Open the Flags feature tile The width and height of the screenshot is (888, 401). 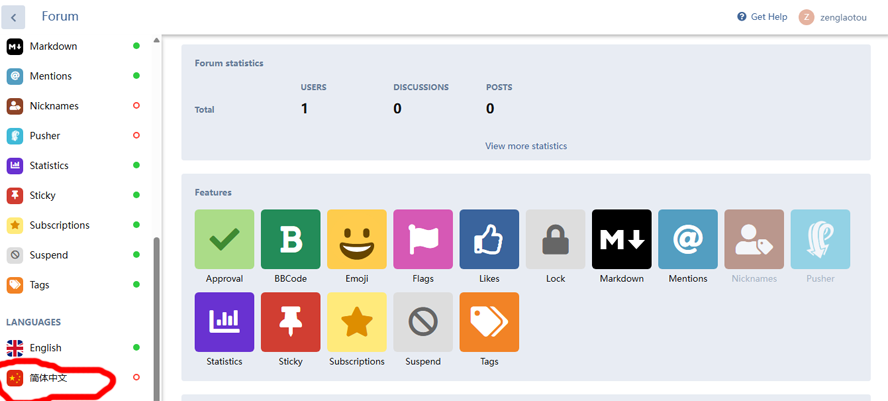pos(423,239)
